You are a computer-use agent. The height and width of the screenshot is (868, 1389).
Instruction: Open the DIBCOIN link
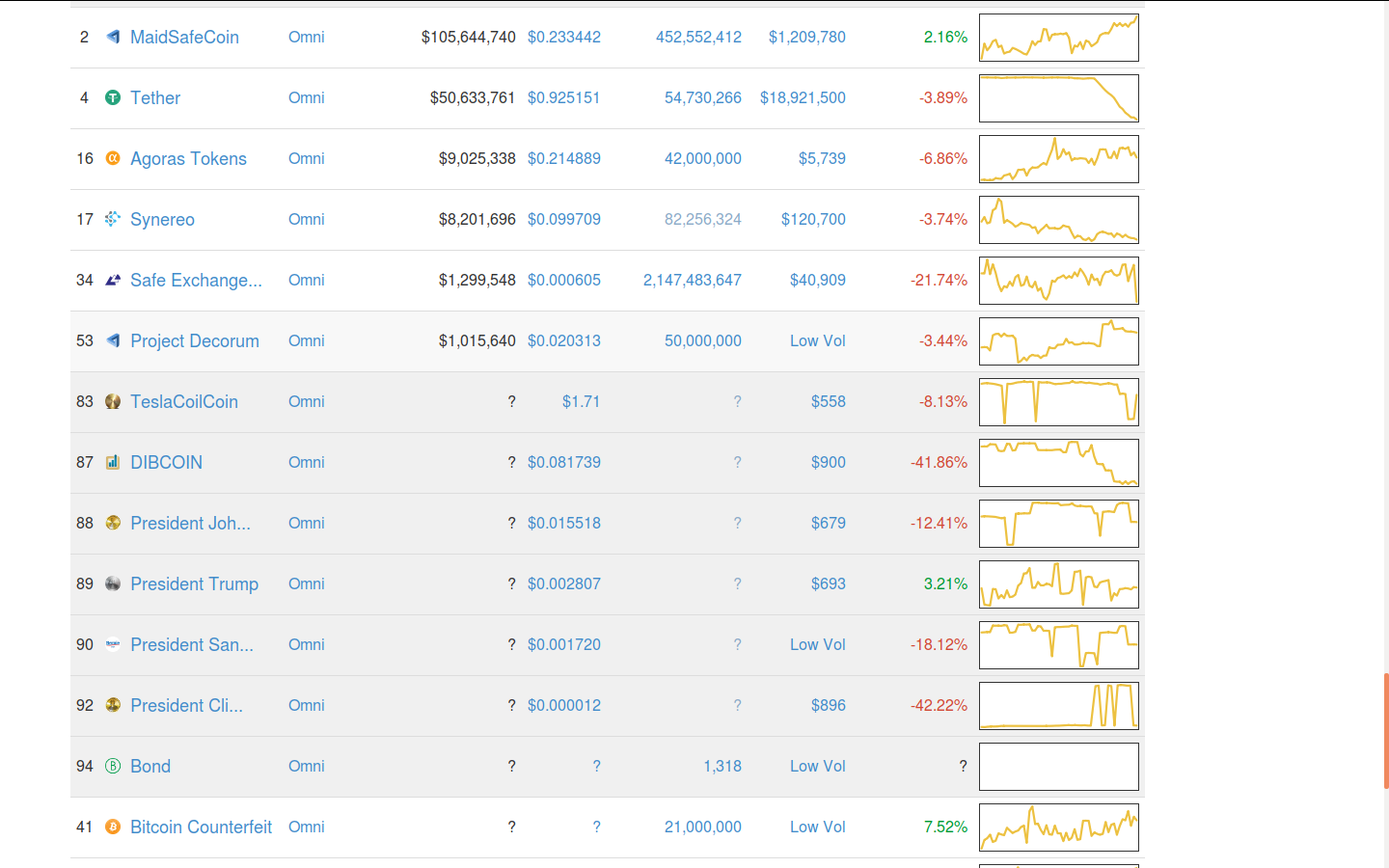(x=166, y=462)
